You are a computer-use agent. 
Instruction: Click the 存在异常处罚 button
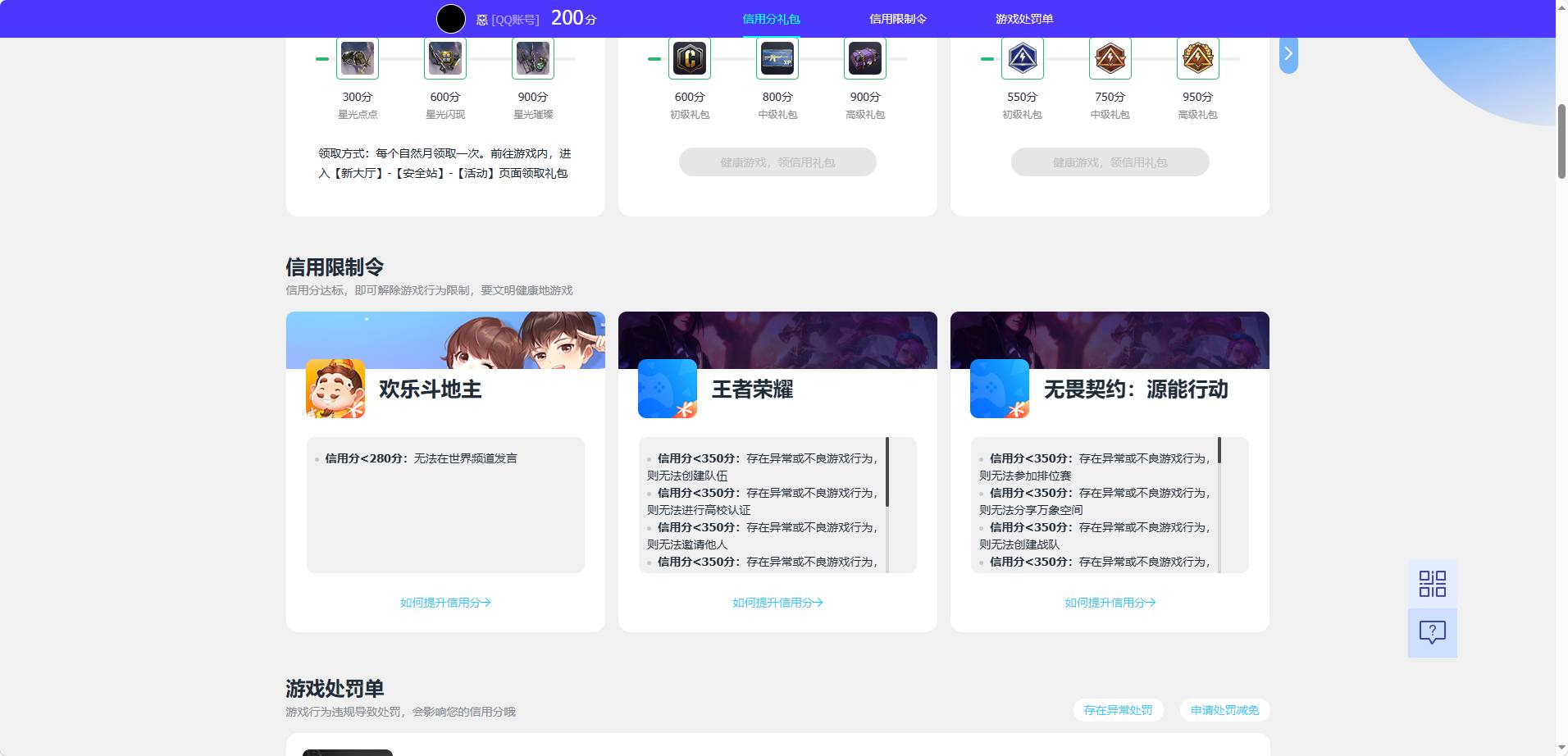1118,710
